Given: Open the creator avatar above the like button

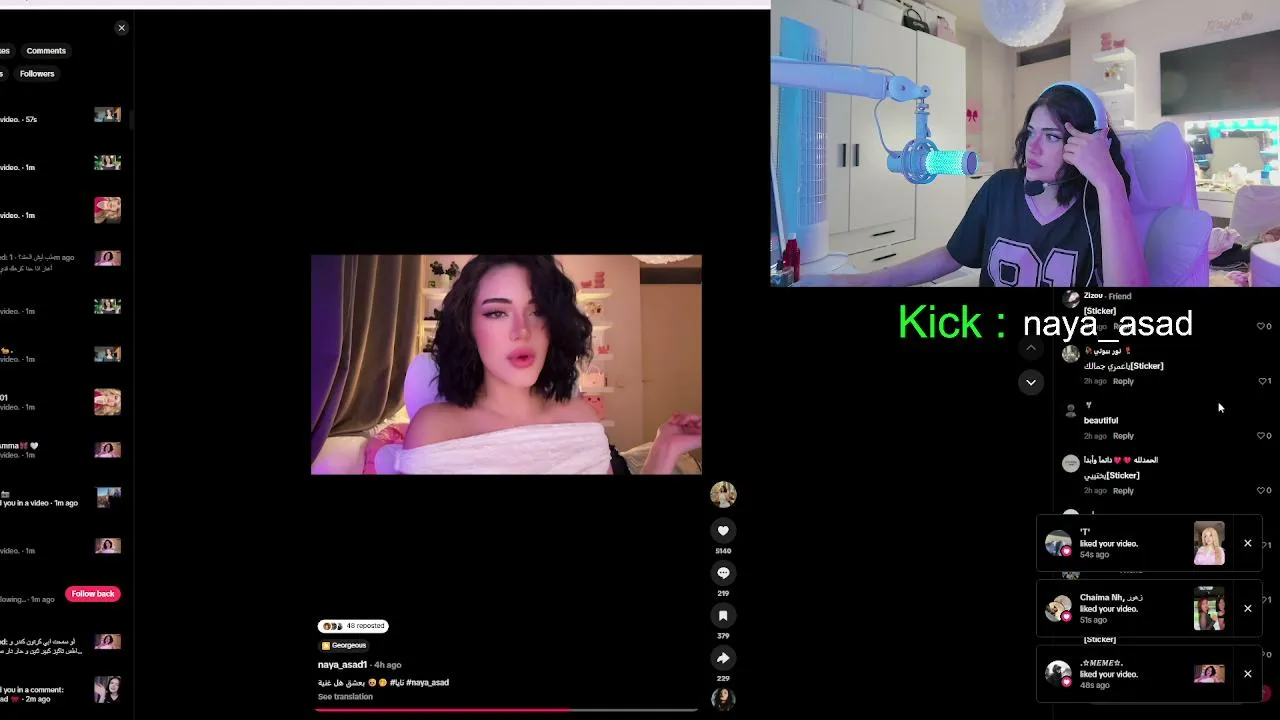Looking at the screenshot, I should coord(723,494).
